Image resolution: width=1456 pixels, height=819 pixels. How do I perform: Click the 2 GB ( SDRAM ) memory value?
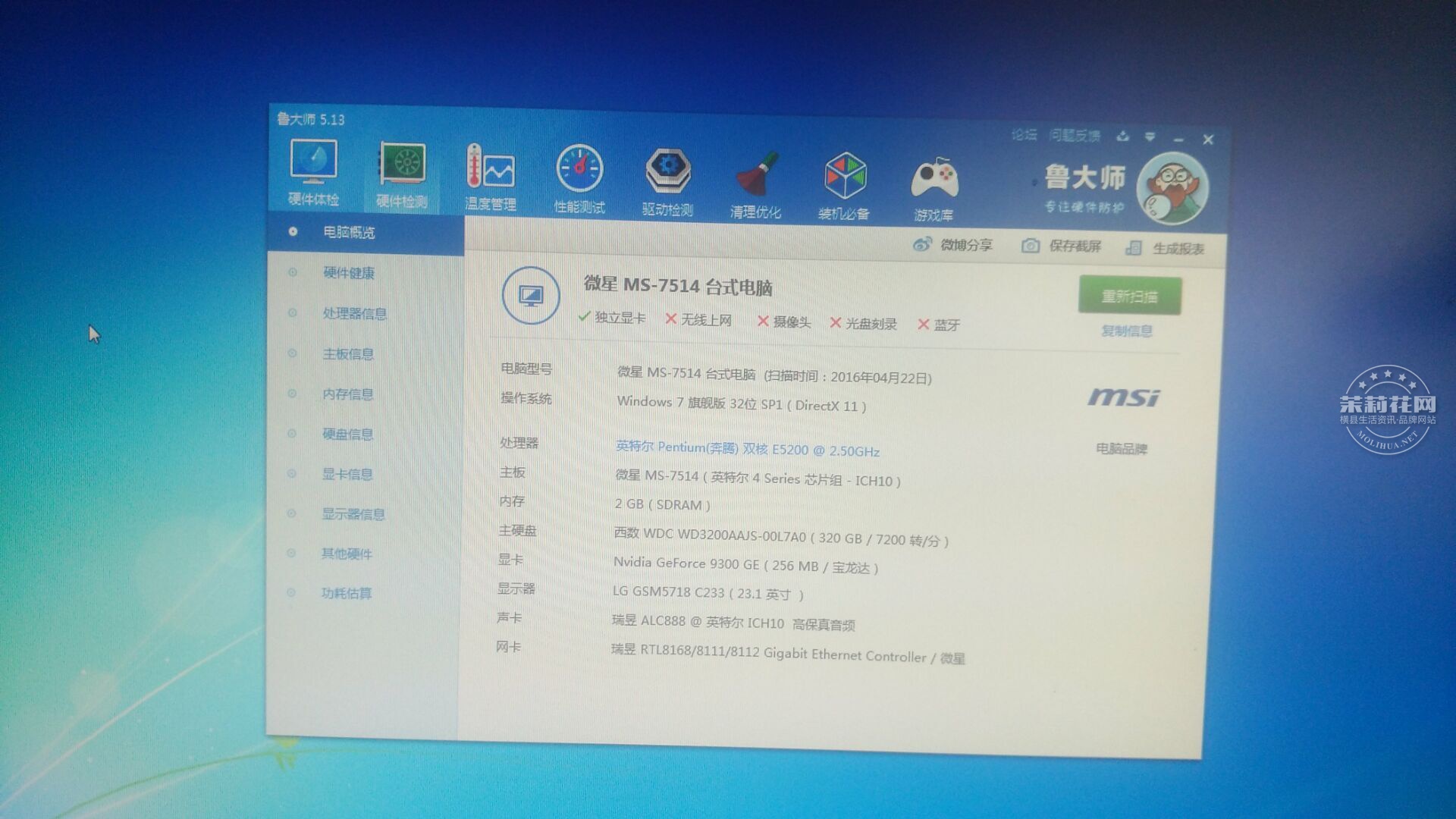(x=662, y=504)
